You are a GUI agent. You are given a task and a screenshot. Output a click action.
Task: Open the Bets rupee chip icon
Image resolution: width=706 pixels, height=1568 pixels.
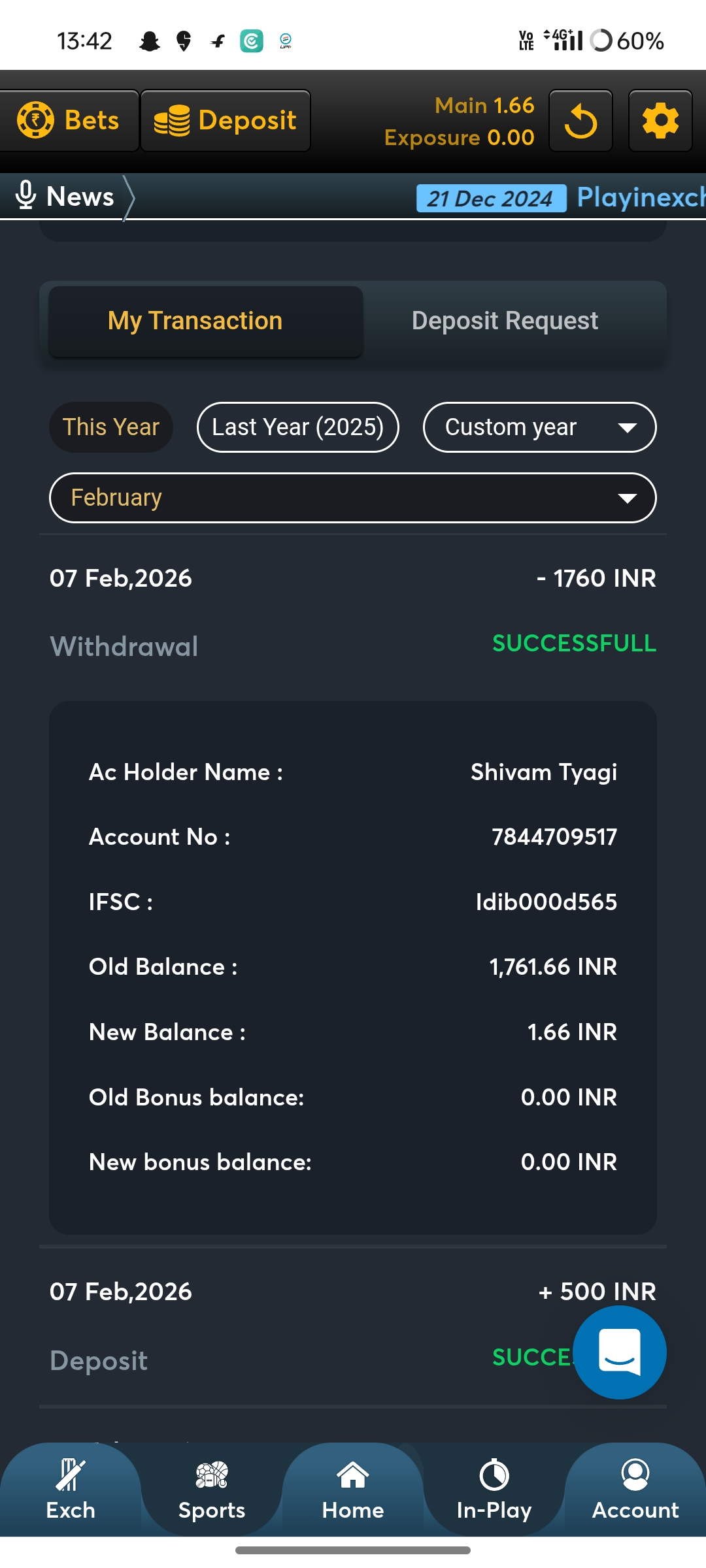[x=35, y=120]
